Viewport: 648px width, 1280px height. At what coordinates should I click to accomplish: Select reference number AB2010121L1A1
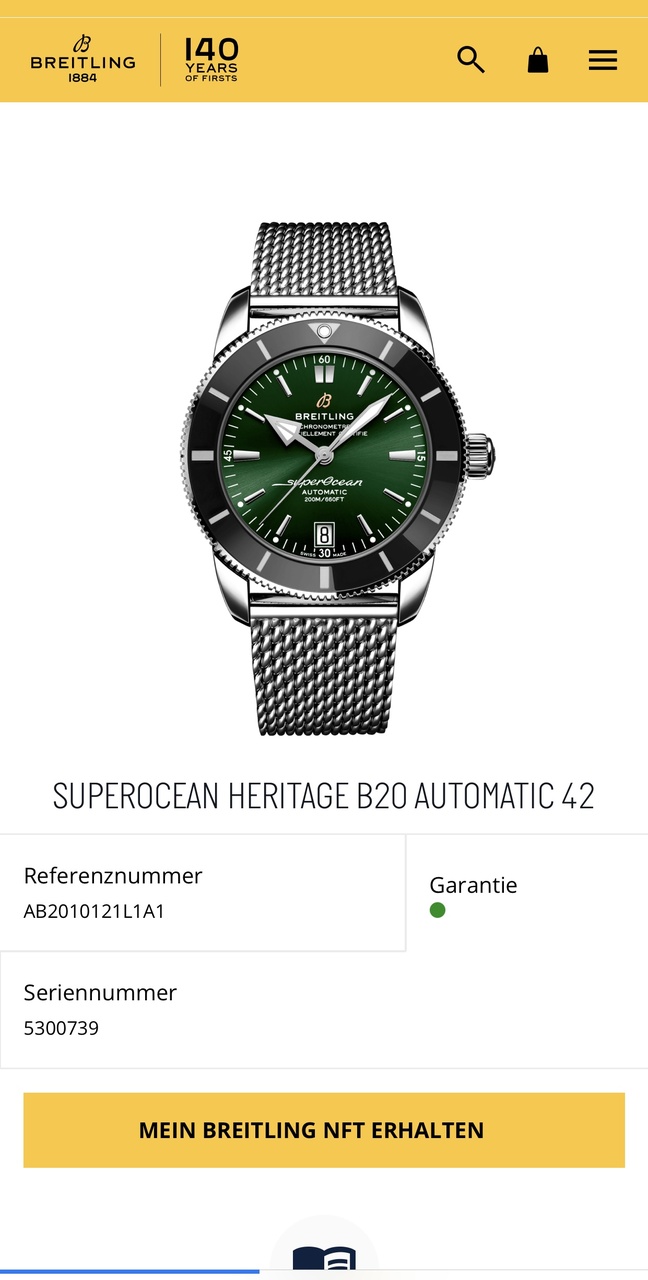(x=93, y=911)
